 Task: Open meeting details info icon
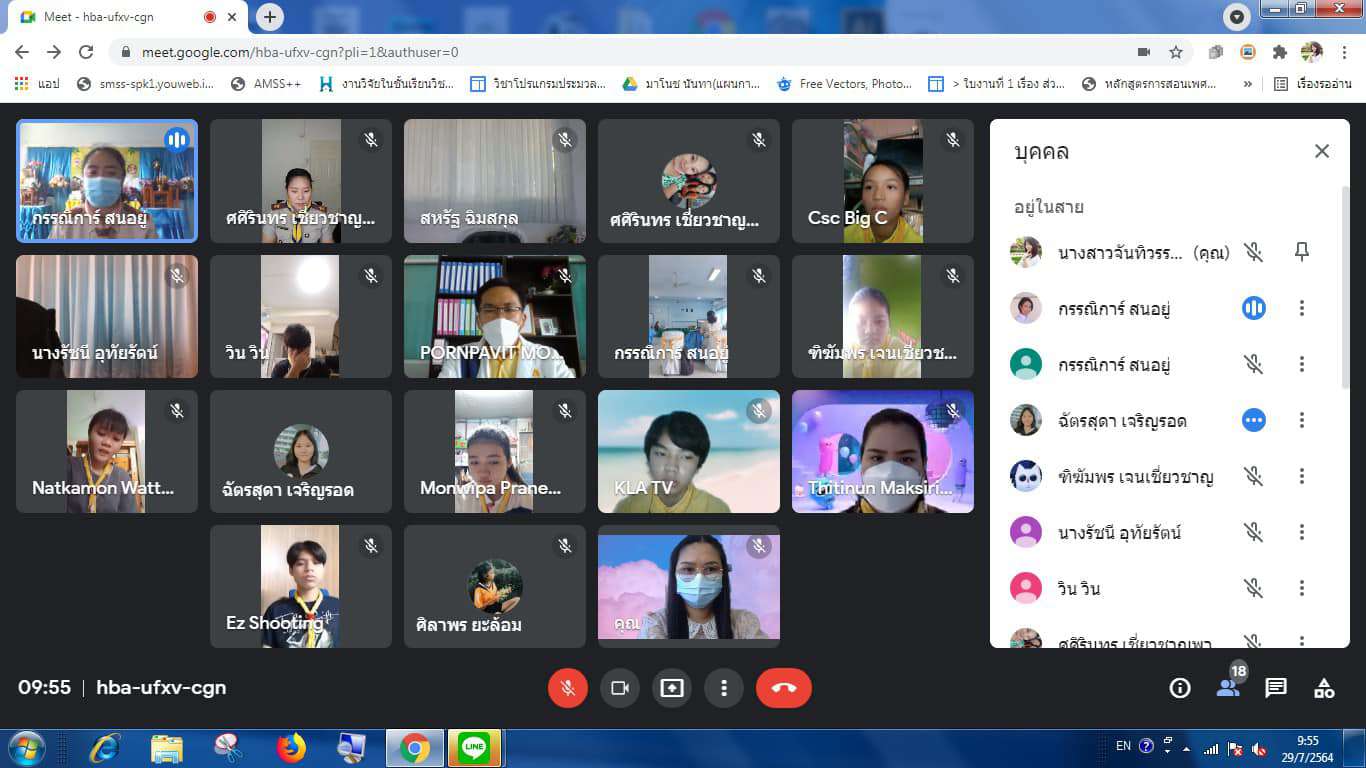pos(1180,688)
